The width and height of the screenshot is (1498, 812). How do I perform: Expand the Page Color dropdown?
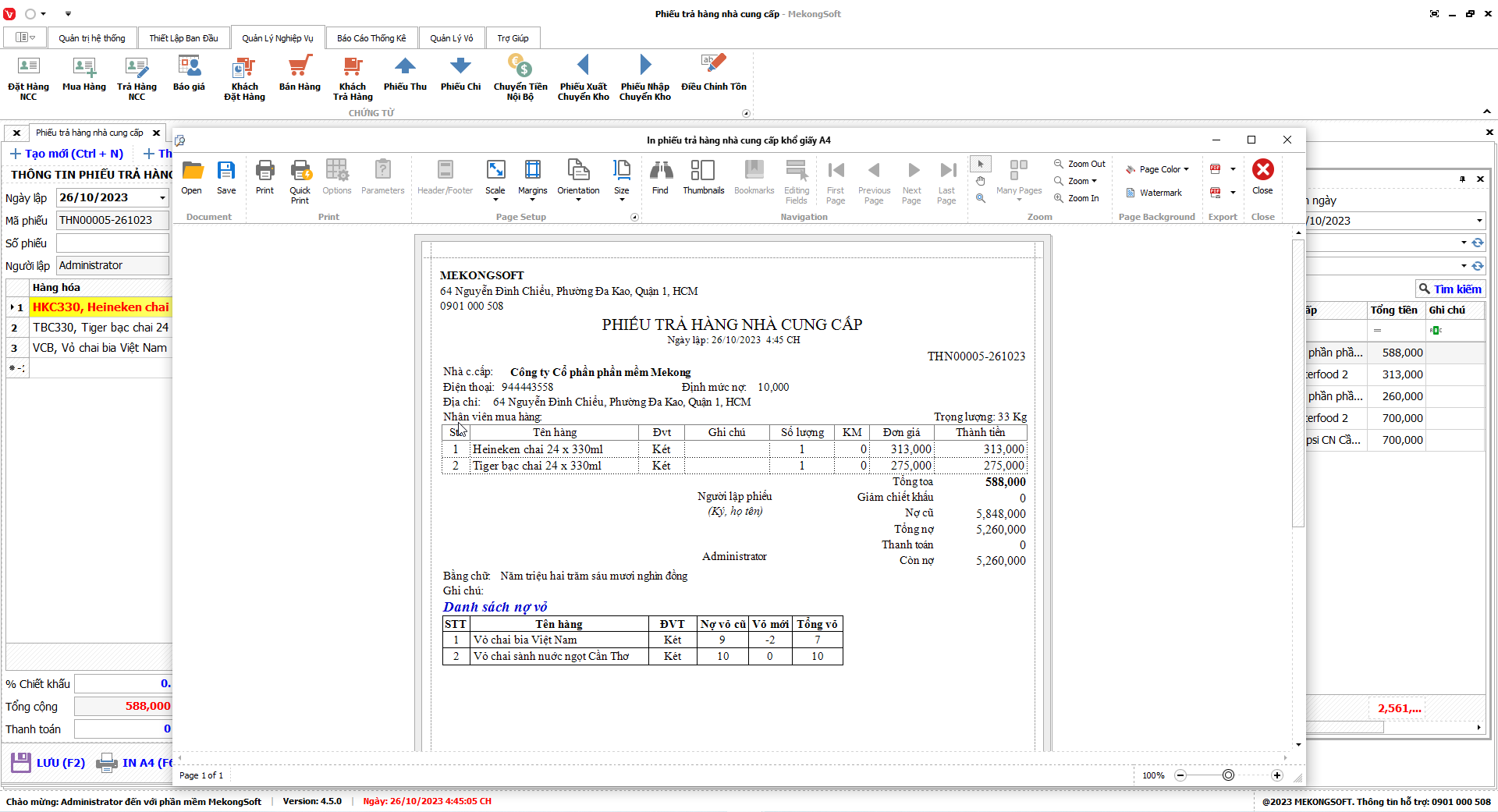click(x=1187, y=169)
